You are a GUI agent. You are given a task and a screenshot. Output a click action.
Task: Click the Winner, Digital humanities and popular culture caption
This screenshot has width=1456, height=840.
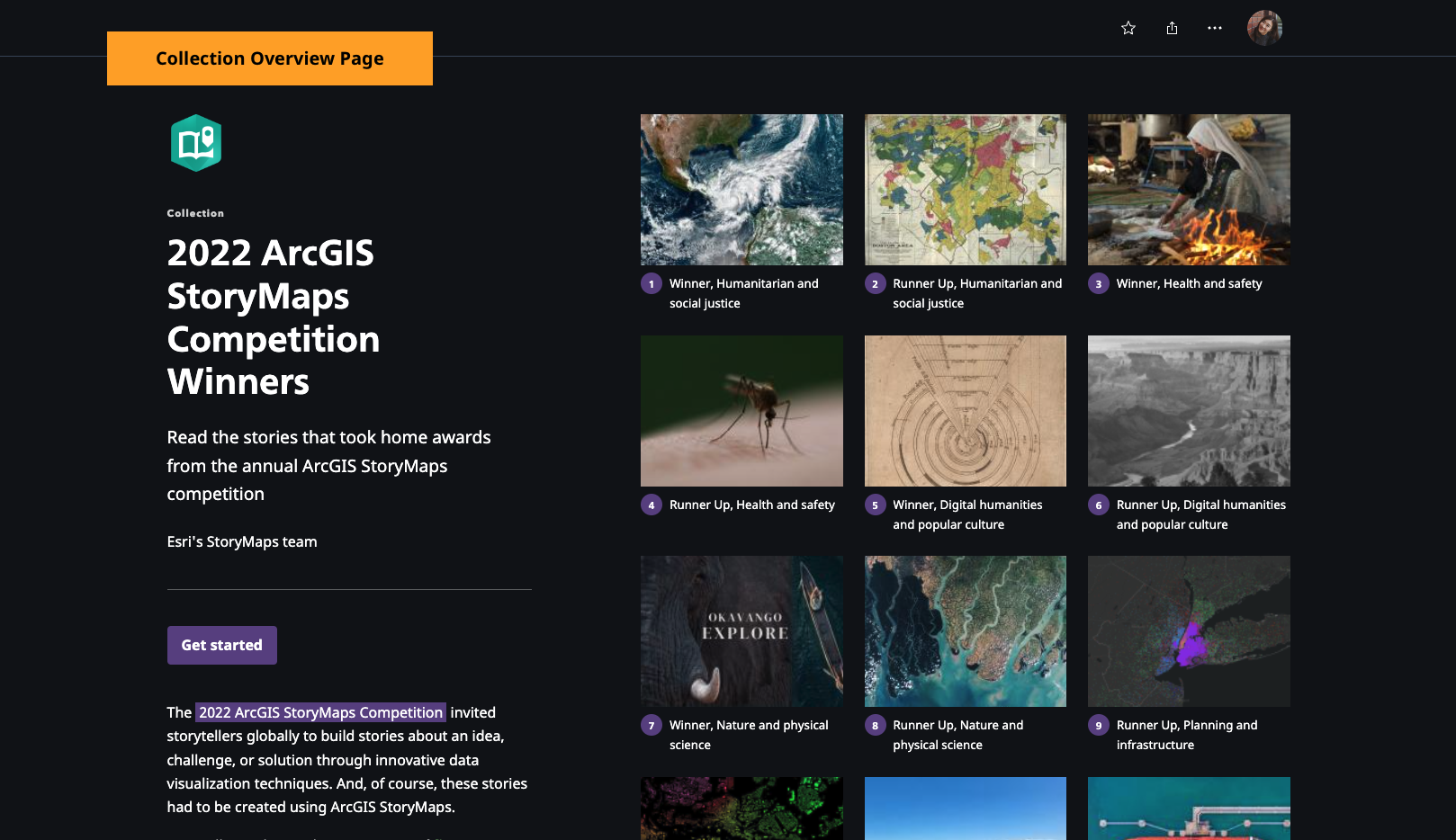click(x=966, y=514)
